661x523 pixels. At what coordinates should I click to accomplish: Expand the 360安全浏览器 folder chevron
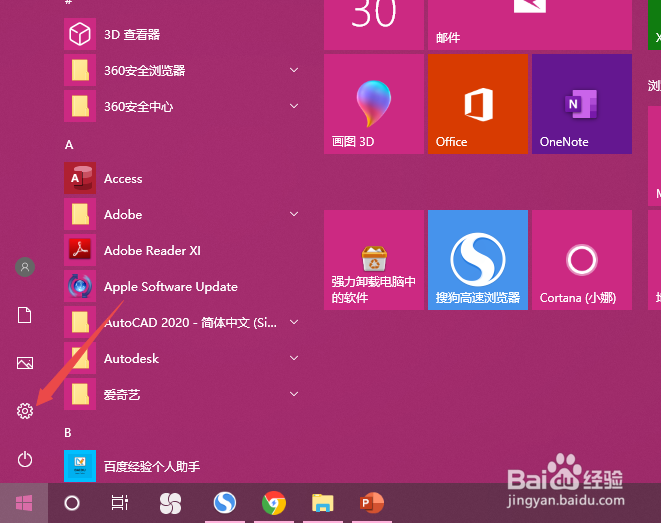click(294, 70)
